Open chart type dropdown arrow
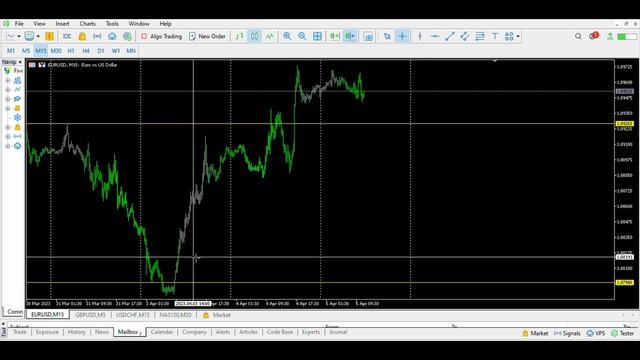The image size is (640, 360). [19, 36]
